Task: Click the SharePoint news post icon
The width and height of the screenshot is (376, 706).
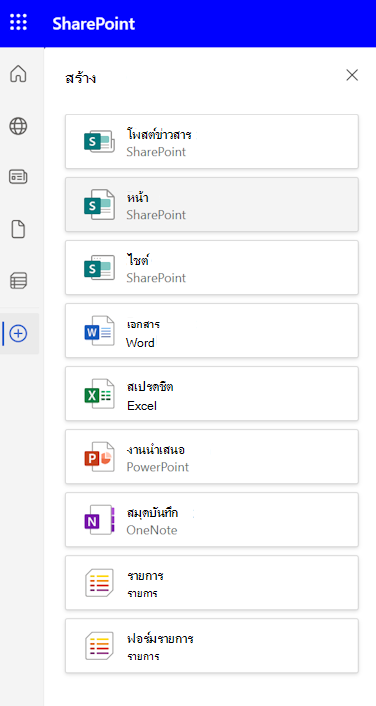Action: click(99, 141)
